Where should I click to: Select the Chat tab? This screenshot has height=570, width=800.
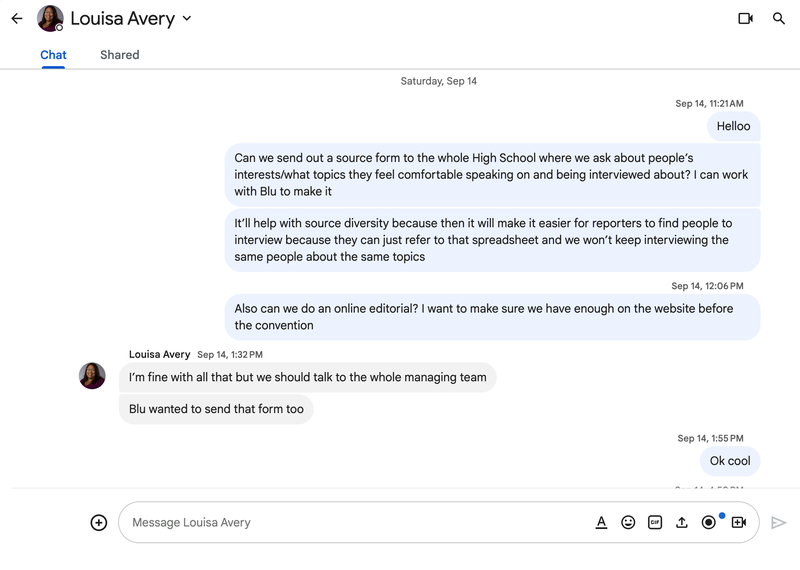pos(53,55)
